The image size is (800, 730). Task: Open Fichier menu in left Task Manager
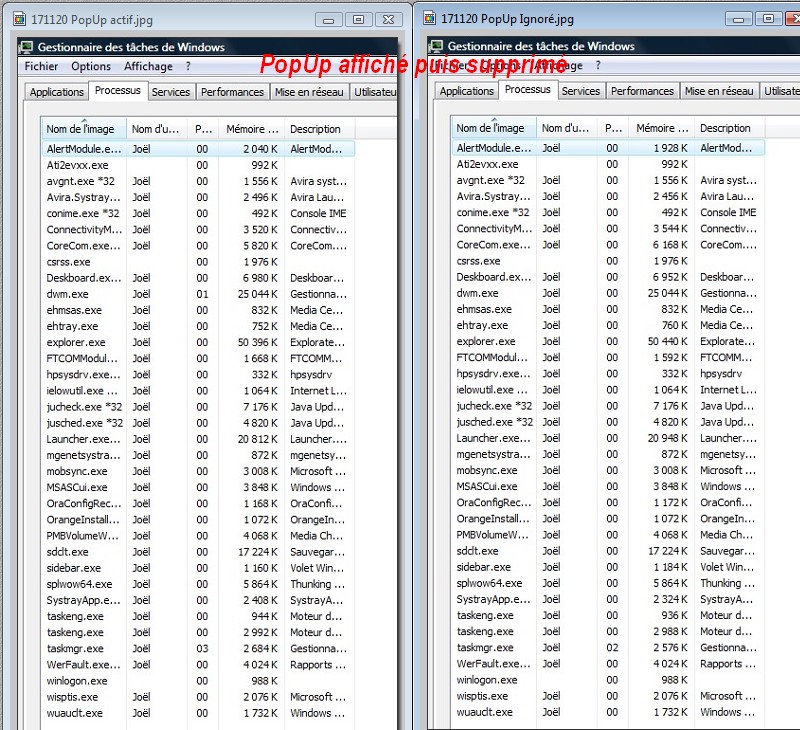41,66
